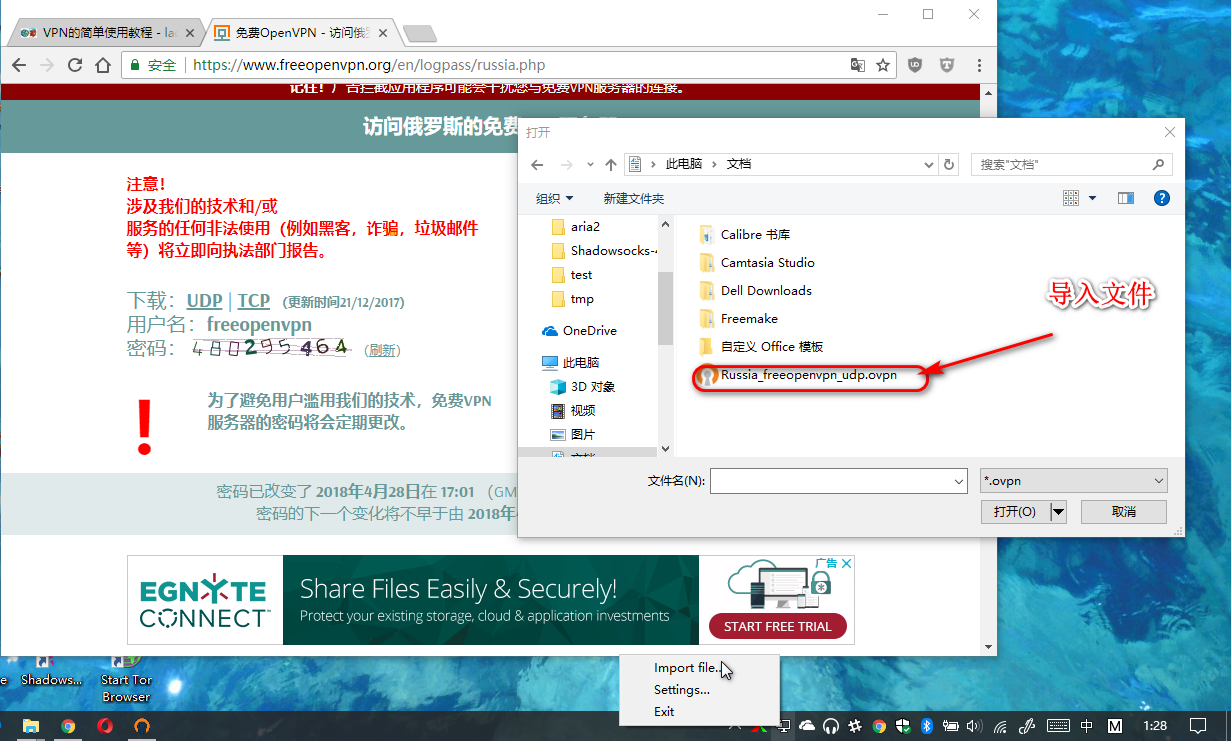Click Bluetooth icon in system tray
This screenshot has width=1231, height=741.
pos(926,726)
